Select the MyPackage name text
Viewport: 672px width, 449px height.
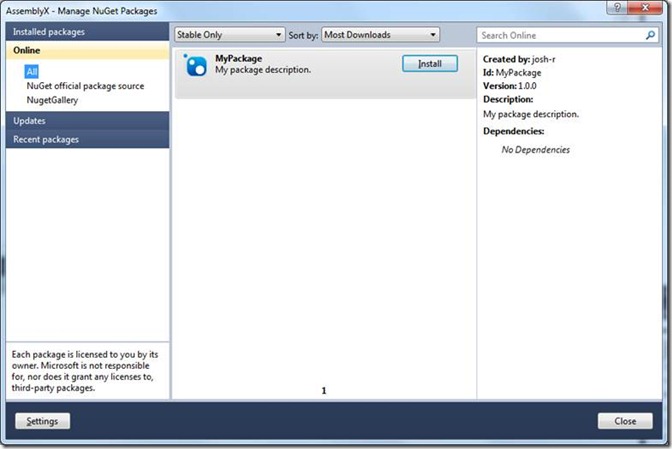[239, 58]
